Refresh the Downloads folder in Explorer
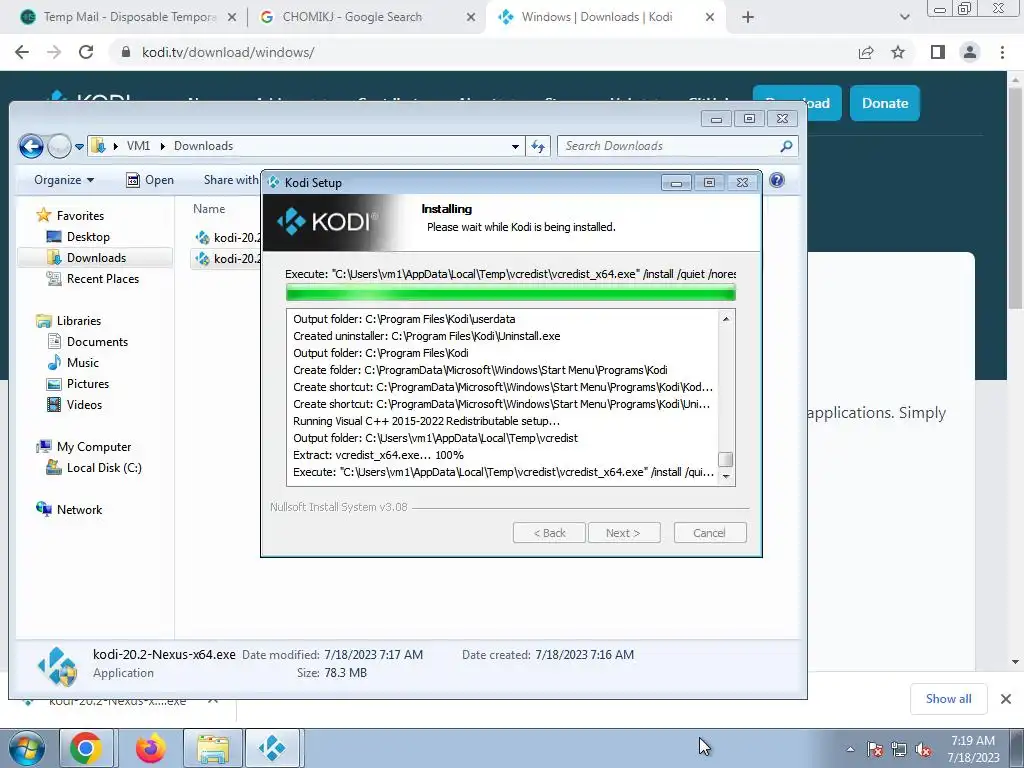1024x768 pixels. click(x=538, y=146)
